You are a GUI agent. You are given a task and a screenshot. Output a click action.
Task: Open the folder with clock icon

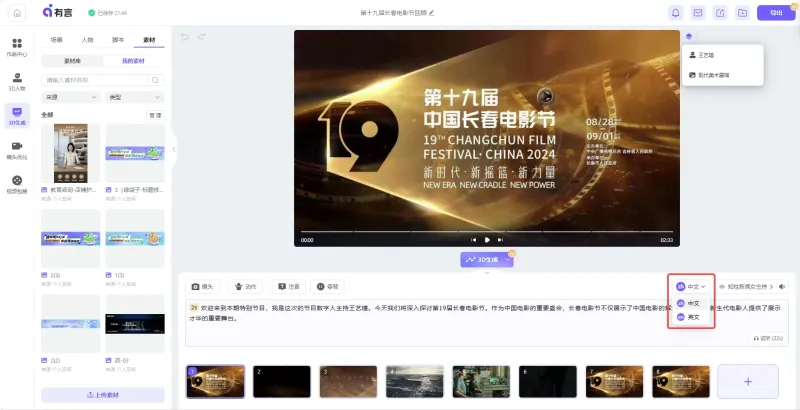pos(742,13)
